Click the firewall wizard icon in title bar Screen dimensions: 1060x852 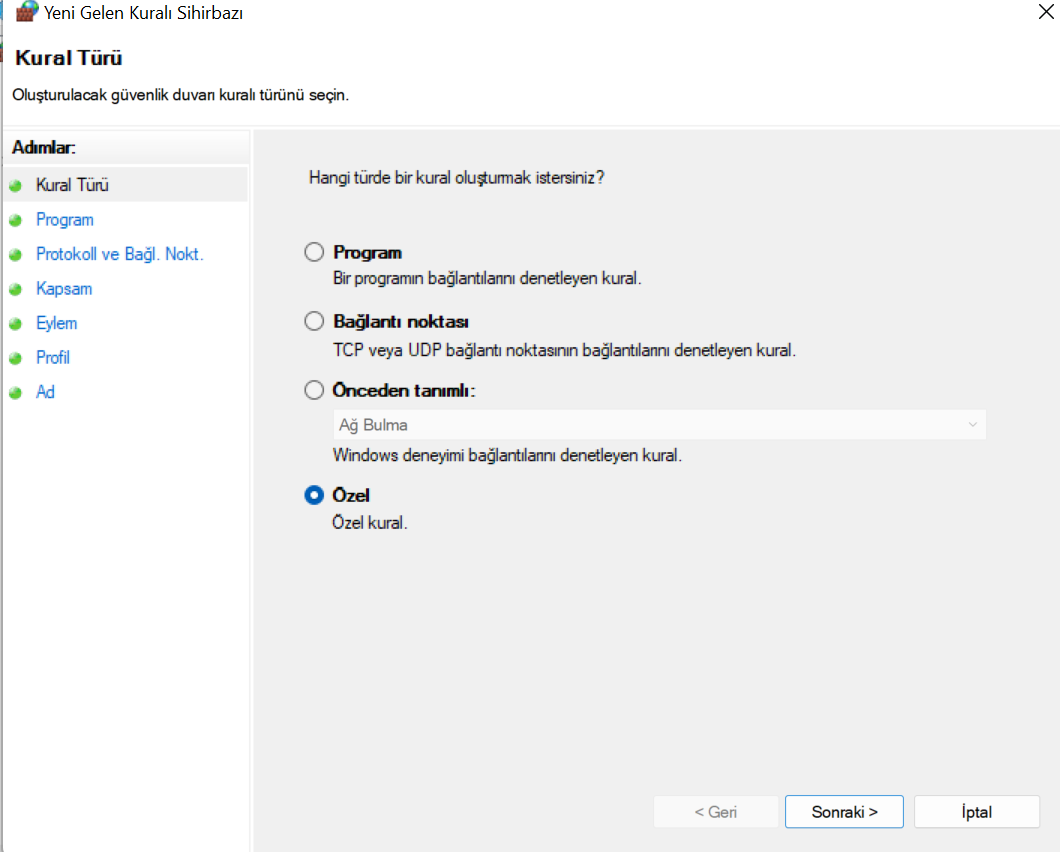click(28, 13)
